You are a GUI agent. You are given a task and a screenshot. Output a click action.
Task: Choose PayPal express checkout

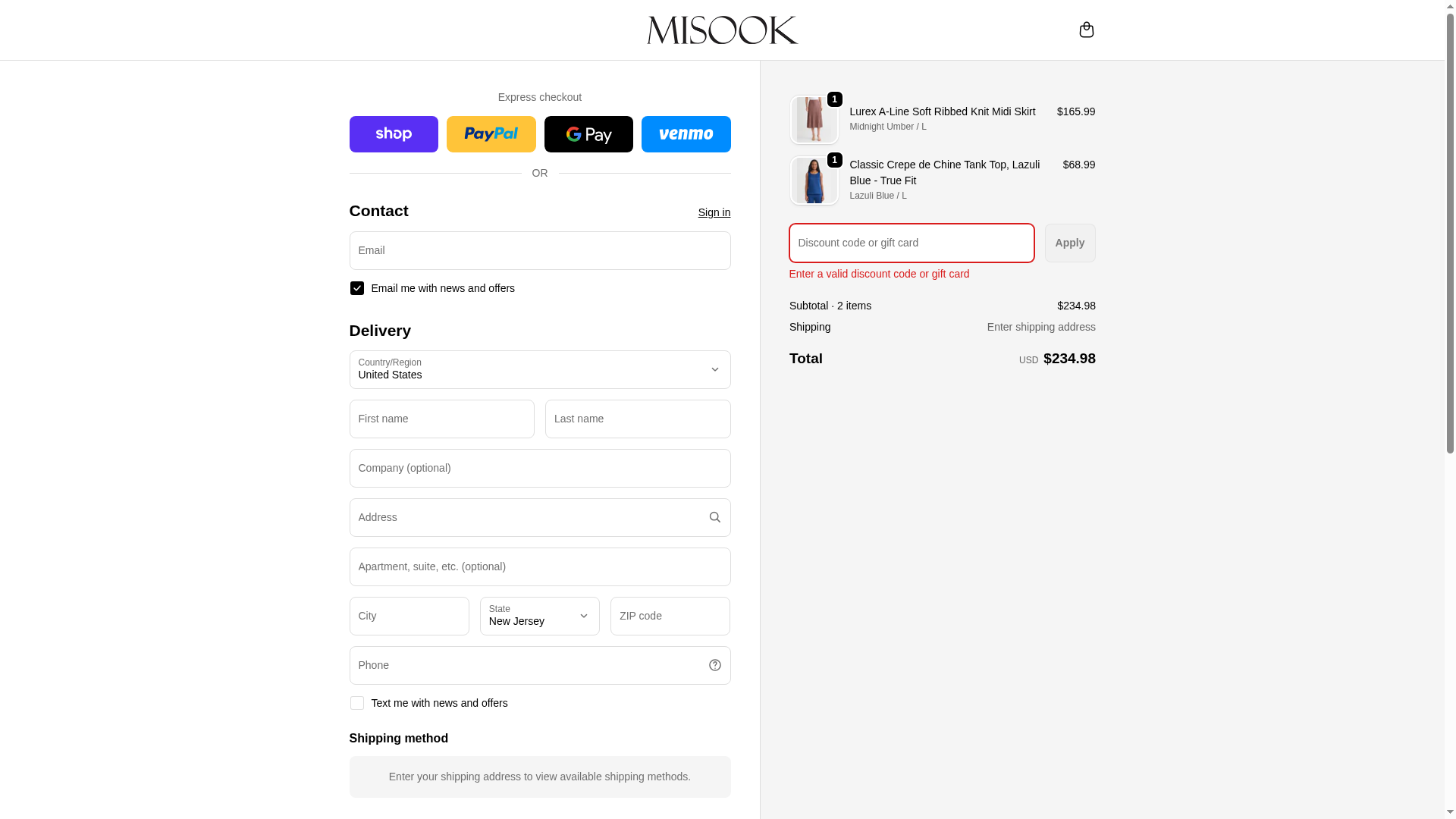coord(491,134)
